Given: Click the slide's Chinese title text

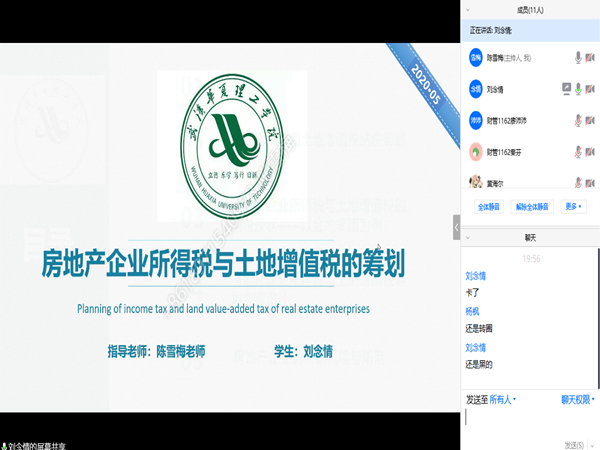Looking at the screenshot, I should (223, 263).
